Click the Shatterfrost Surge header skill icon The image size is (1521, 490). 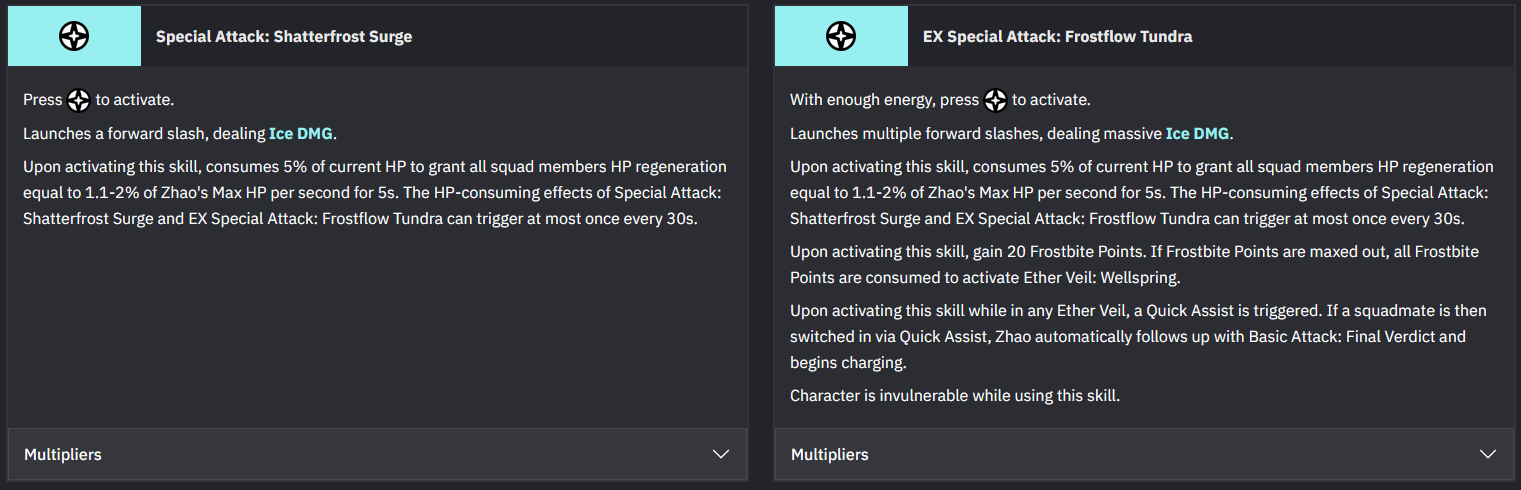[x=74, y=36]
